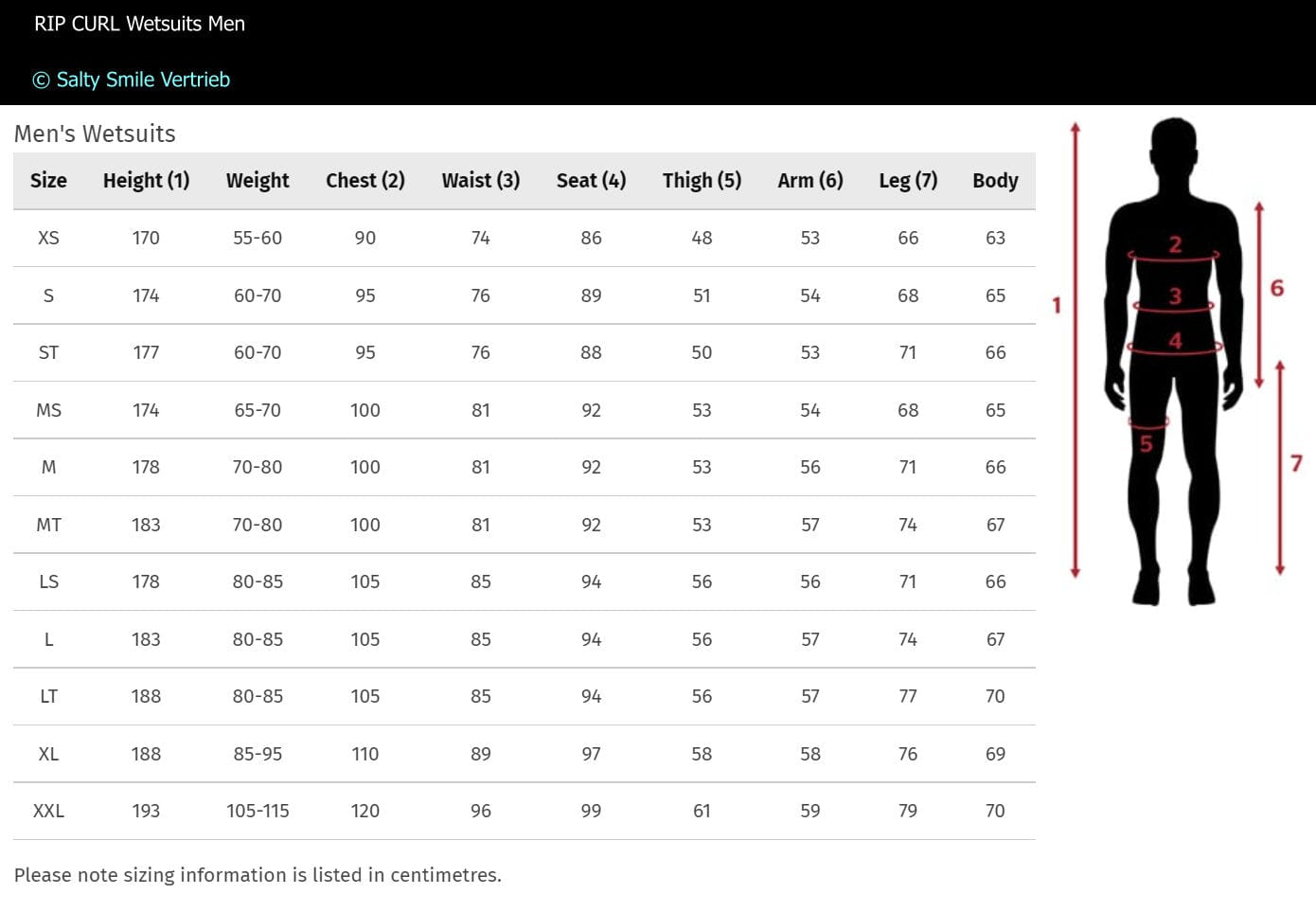Click the seat marker 4 on the figure
Image resolution: width=1316 pixels, height=912 pixels.
pyautogui.click(x=1175, y=340)
